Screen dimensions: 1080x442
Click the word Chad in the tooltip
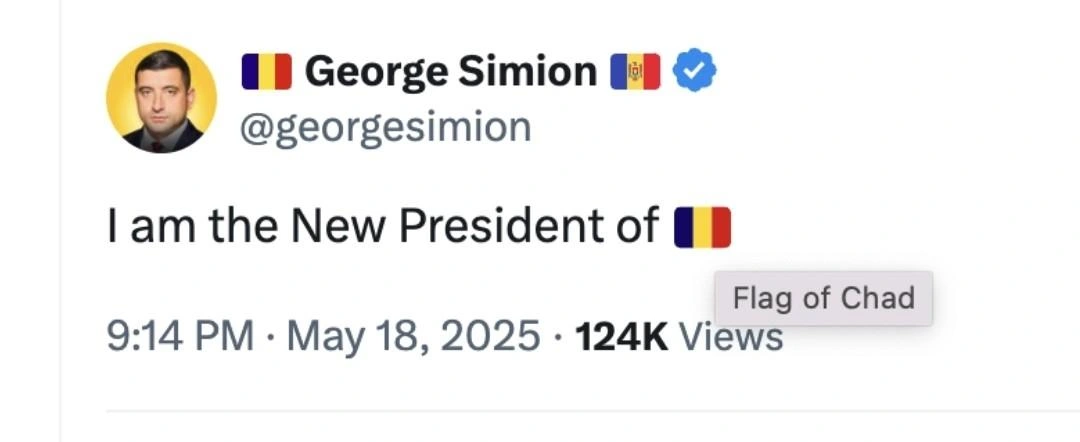click(x=877, y=298)
